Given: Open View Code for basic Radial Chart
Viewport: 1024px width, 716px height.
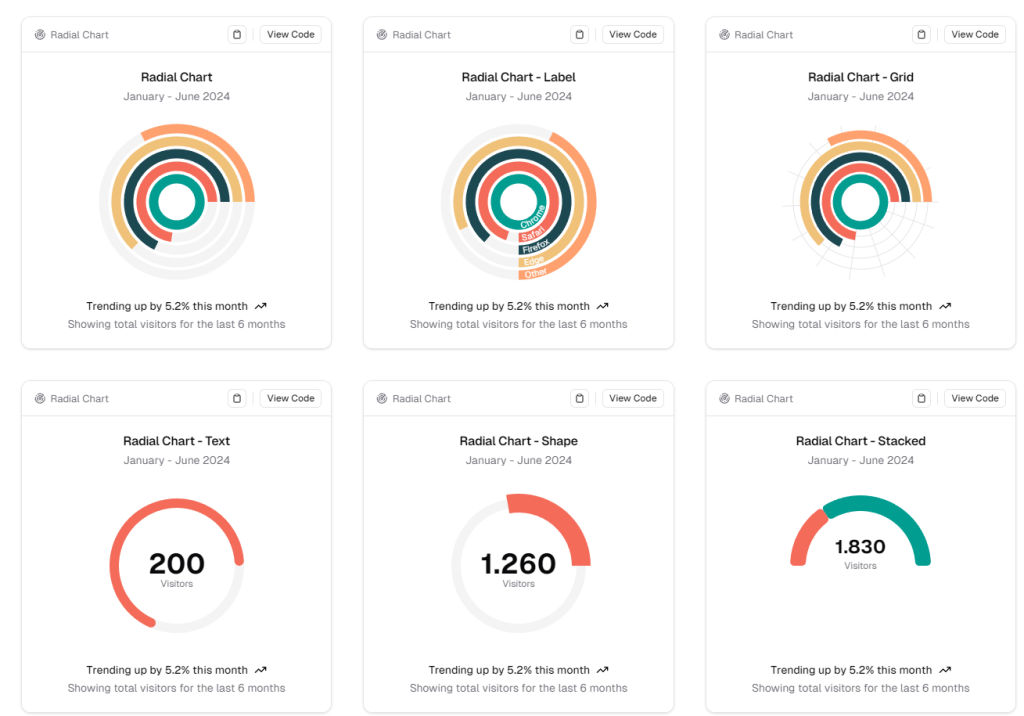Looking at the screenshot, I should (291, 35).
